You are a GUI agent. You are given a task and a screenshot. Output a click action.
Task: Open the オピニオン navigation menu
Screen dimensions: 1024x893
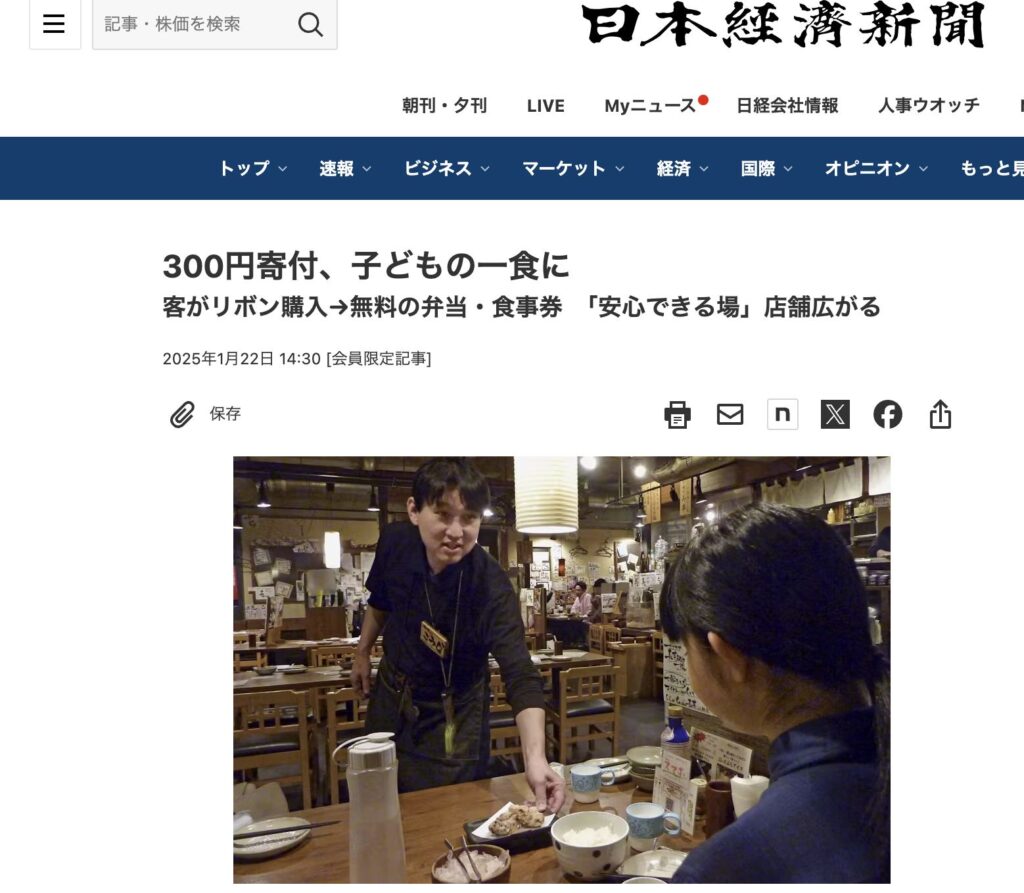click(x=876, y=169)
